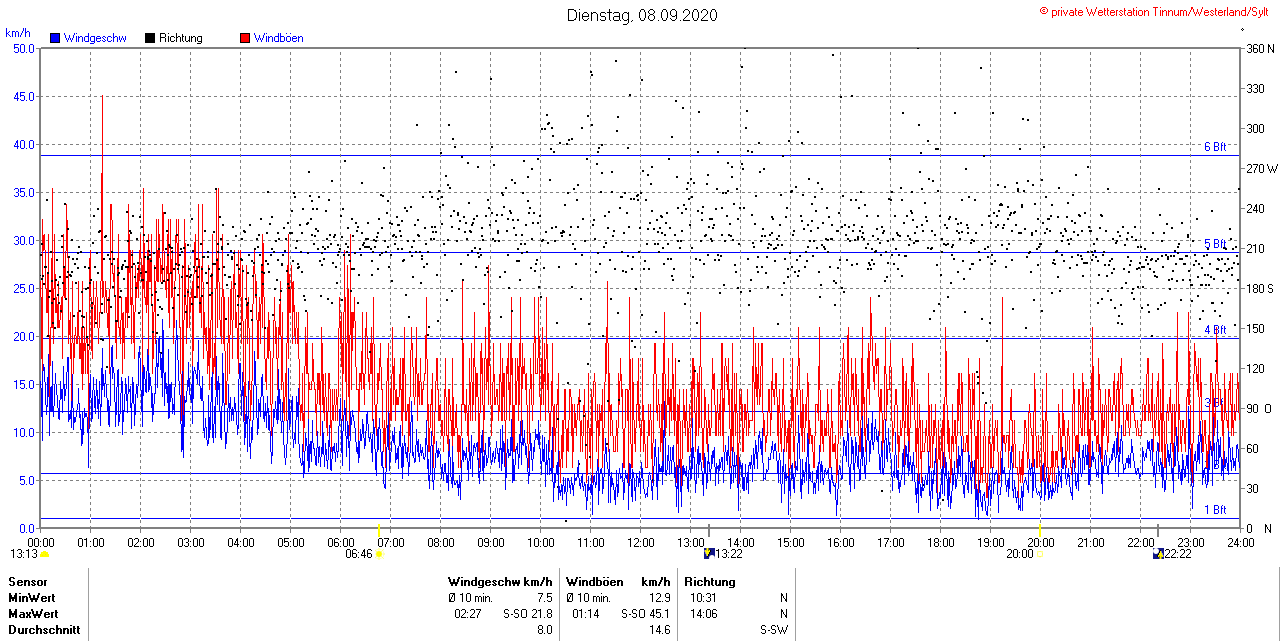The height and width of the screenshot is (641, 1280).
Task: Select the Windböen legend label
Action: 279,38
